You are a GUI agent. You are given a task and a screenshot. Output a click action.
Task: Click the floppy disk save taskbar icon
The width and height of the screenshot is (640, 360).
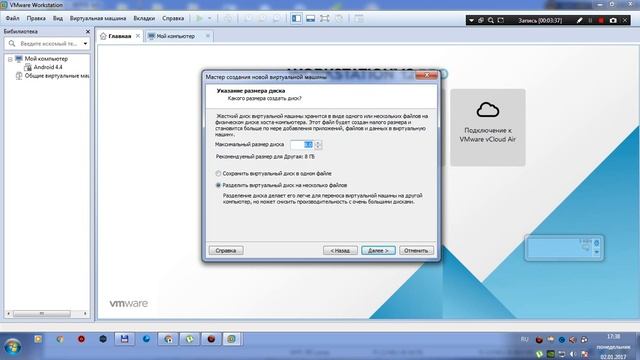124,339
